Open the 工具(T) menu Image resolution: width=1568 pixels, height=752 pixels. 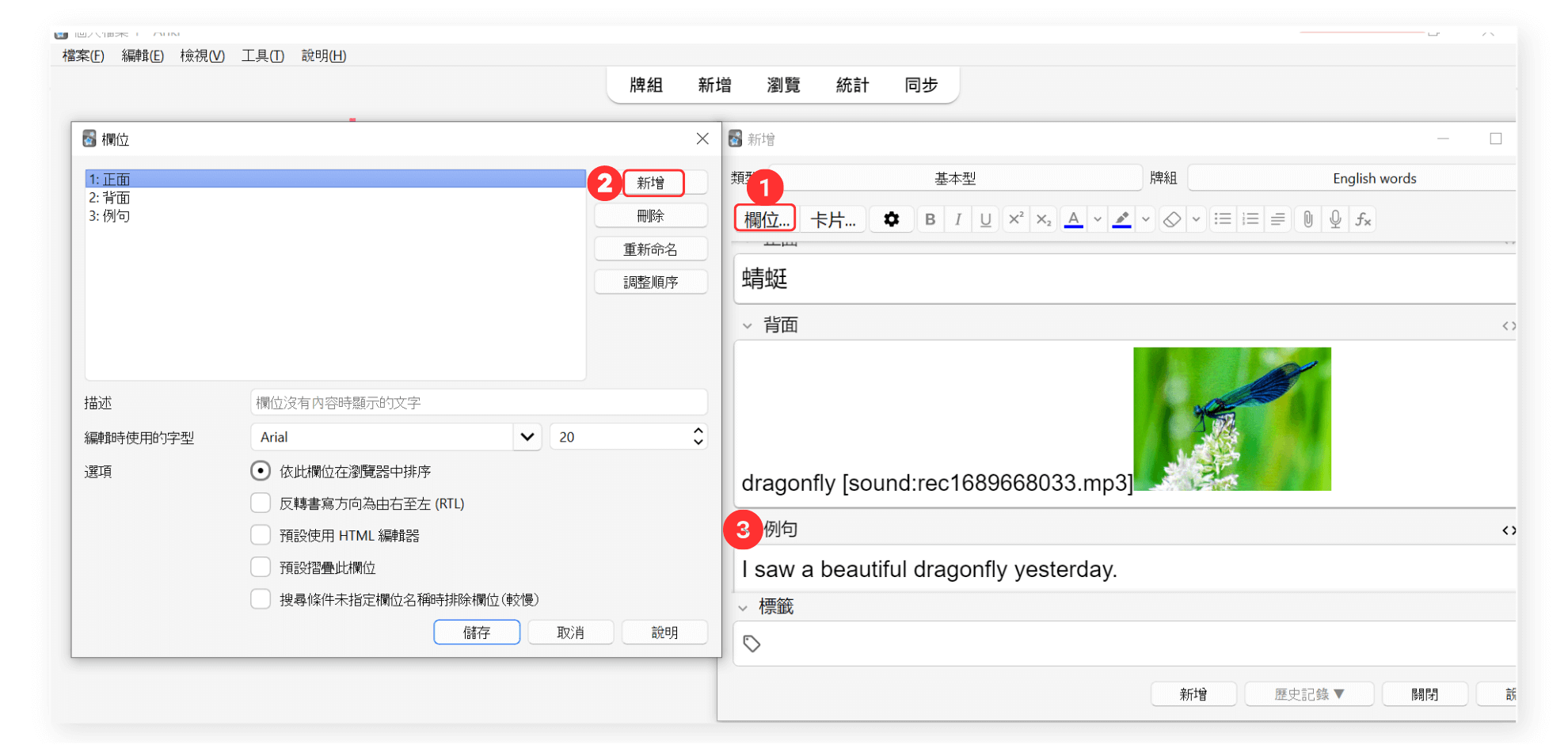point(262,55)
